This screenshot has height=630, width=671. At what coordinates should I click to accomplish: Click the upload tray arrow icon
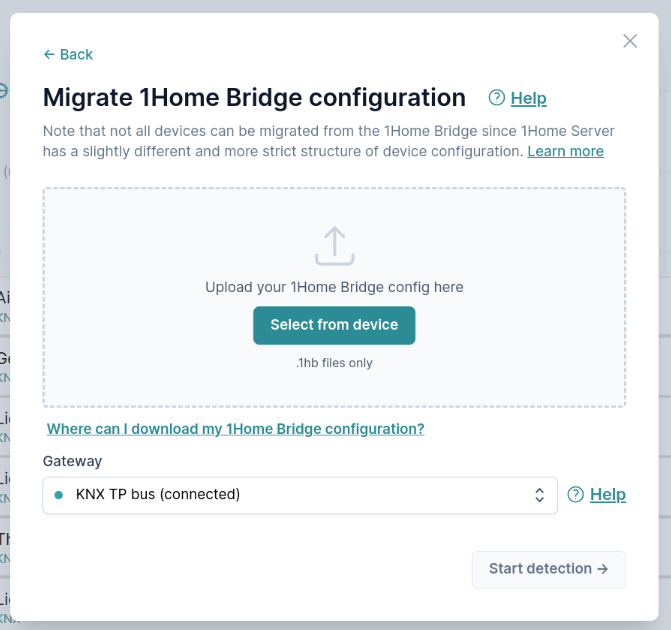click(334, 245)
